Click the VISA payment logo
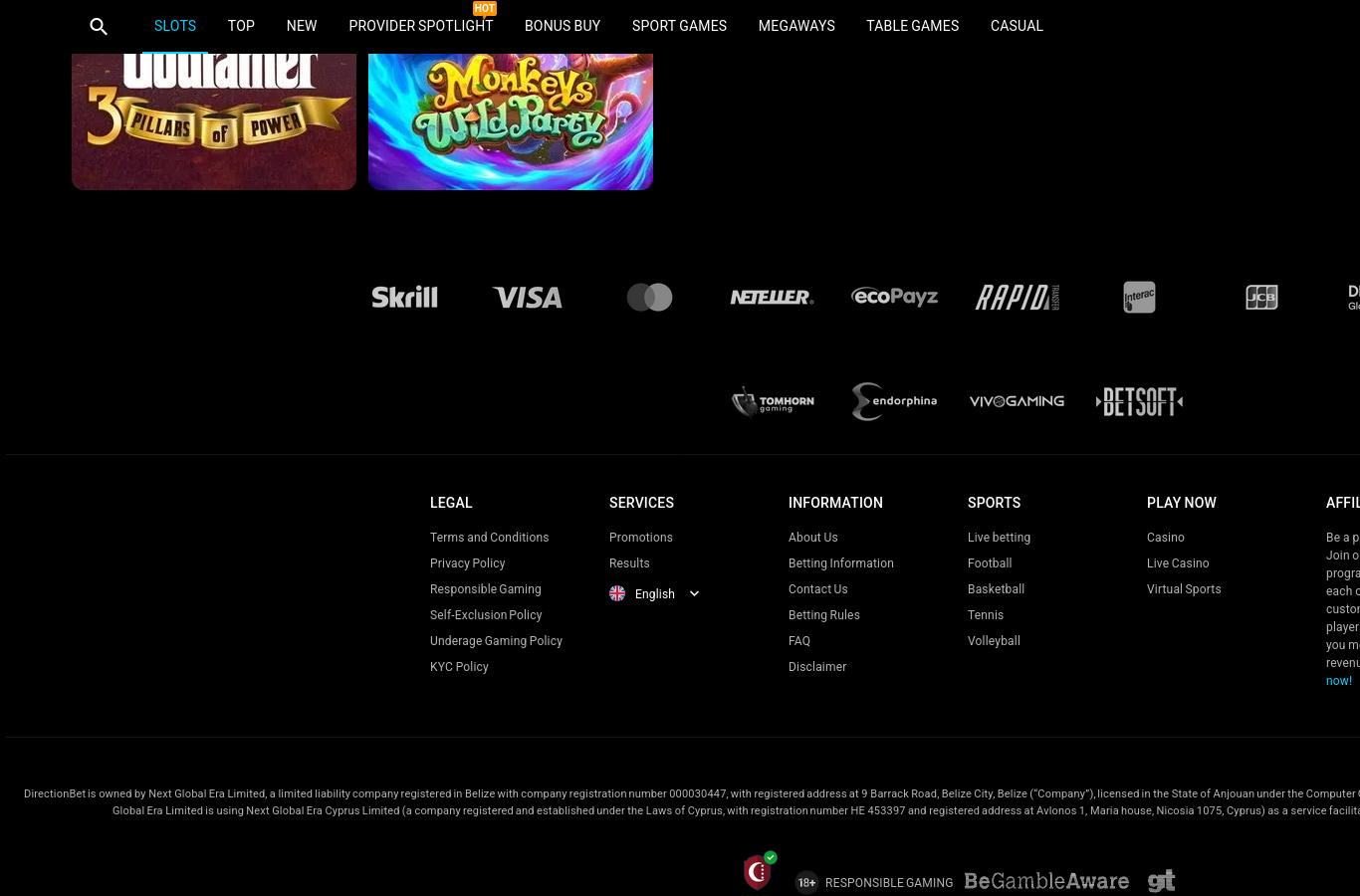Viewport: 1360px width, 896px height. tap(528, 297)
